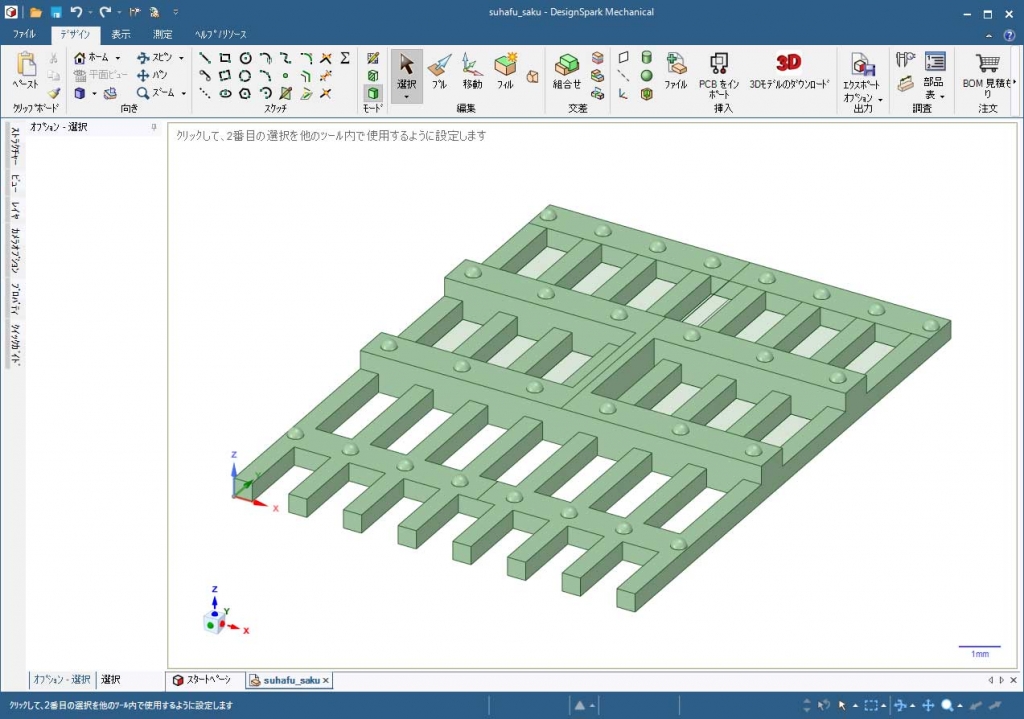
Task: Open the 選択 tool dropdown arrow
Action: click(407, 97)
